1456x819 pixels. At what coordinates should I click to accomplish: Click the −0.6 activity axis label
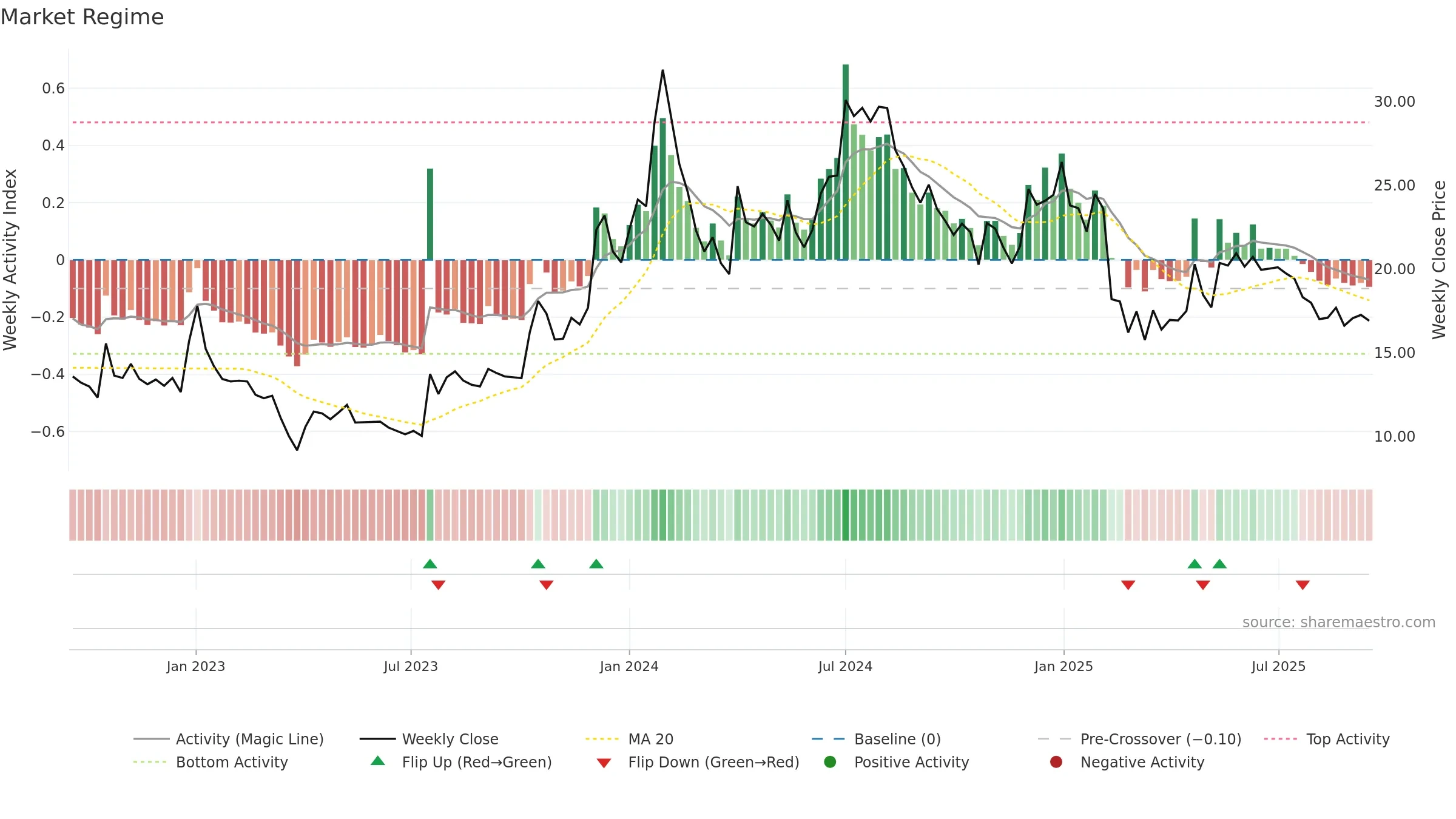click(x=48, y=432)
